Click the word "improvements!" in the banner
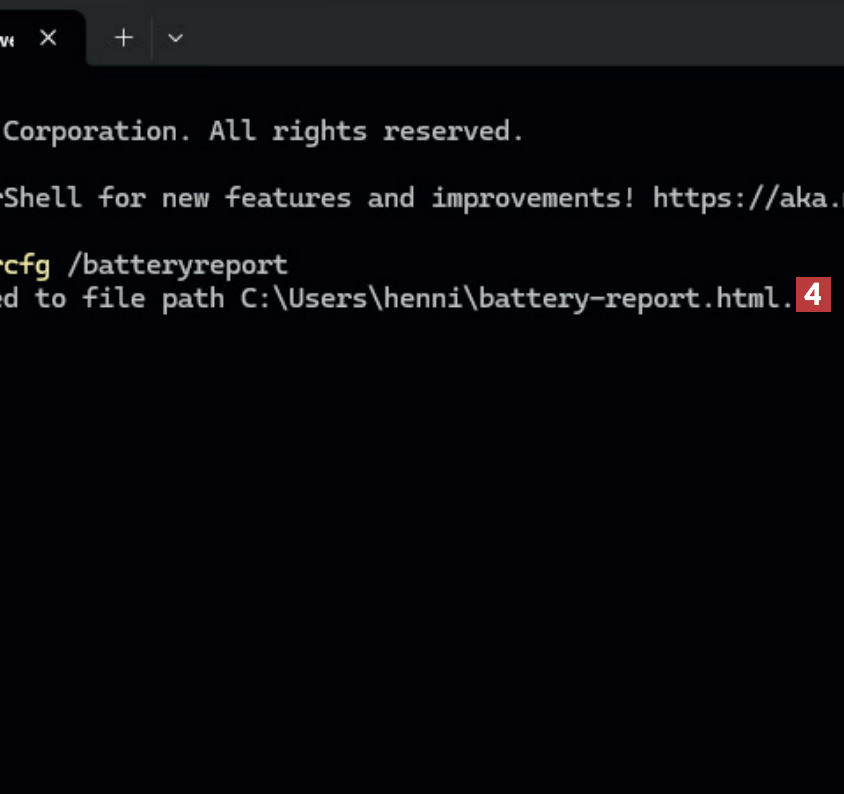Image resolution: width=844 pixels, height=794 pixels. click(533, 197)
